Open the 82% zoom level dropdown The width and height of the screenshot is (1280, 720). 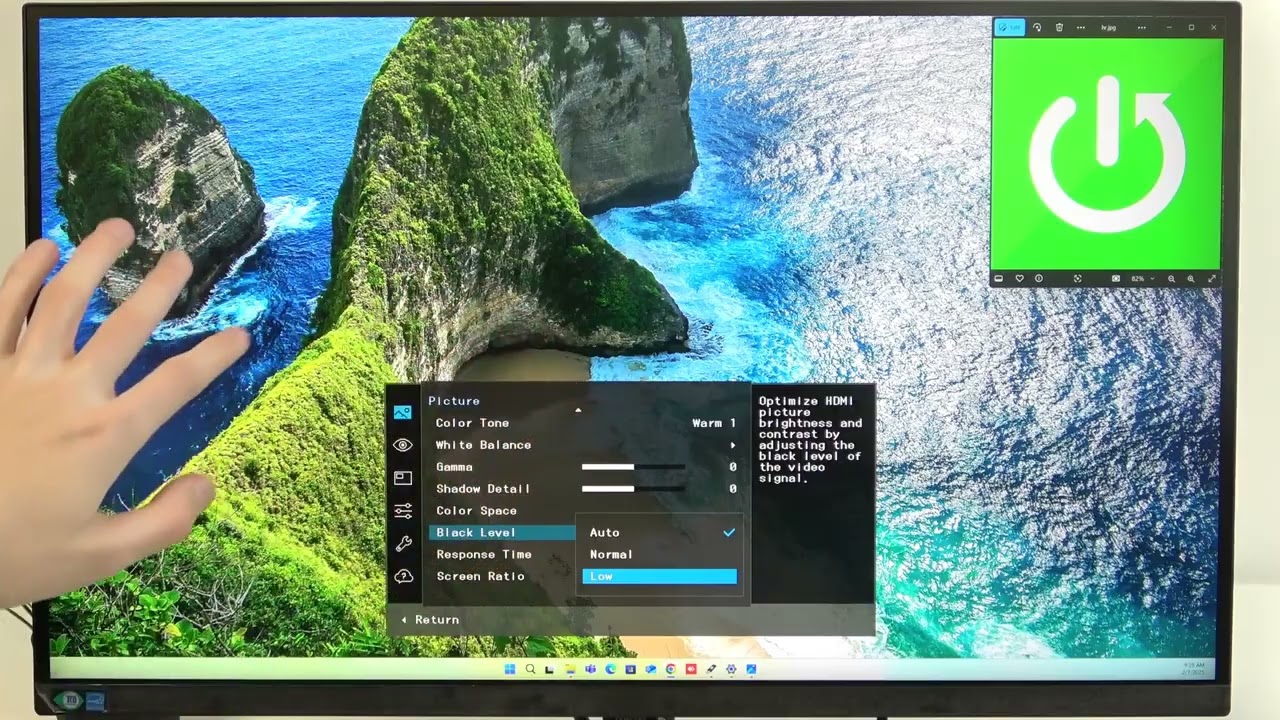pyautogui.click(x=1143, y=279)
